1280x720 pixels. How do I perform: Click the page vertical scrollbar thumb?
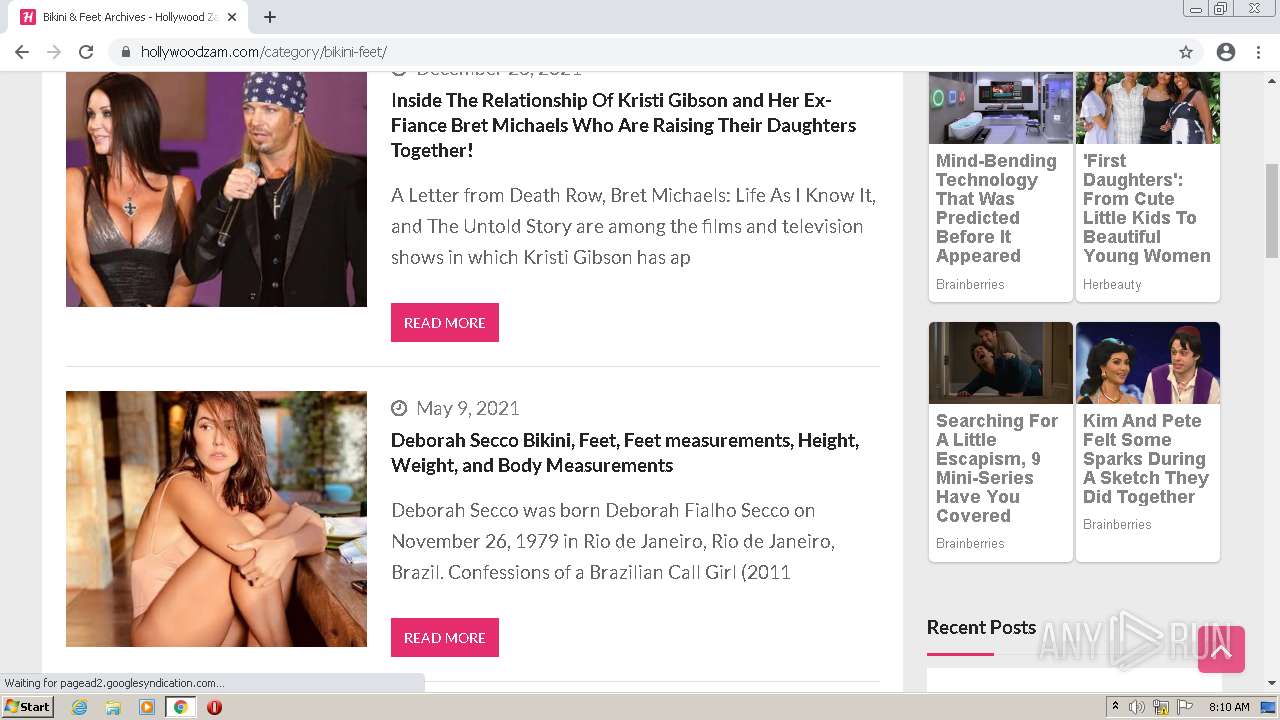click(x=1272, y=210)
